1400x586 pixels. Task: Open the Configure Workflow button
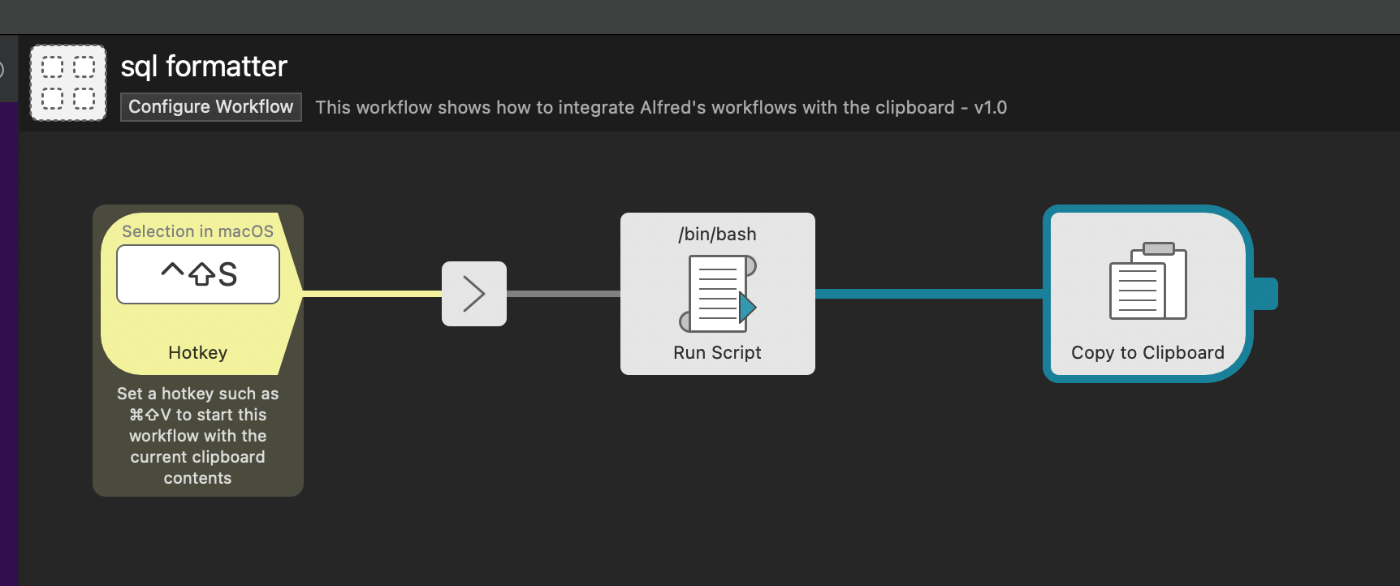[210, 106]
